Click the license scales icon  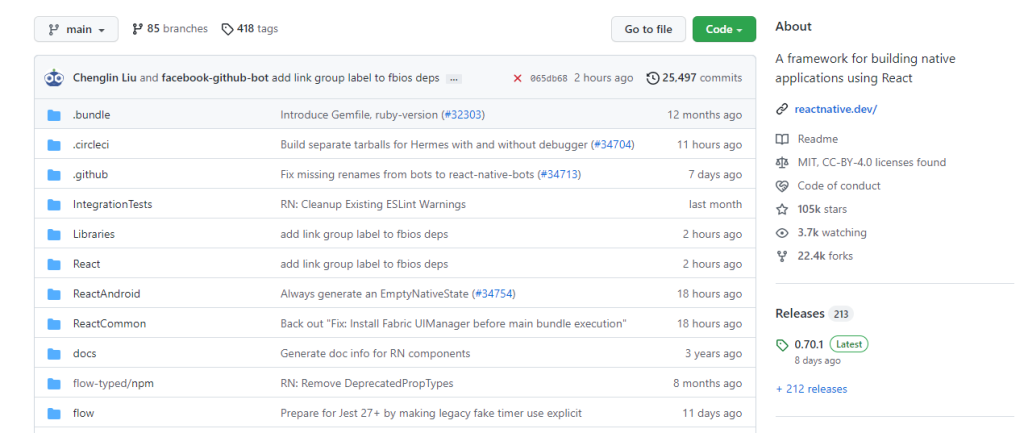coord(782,163)
